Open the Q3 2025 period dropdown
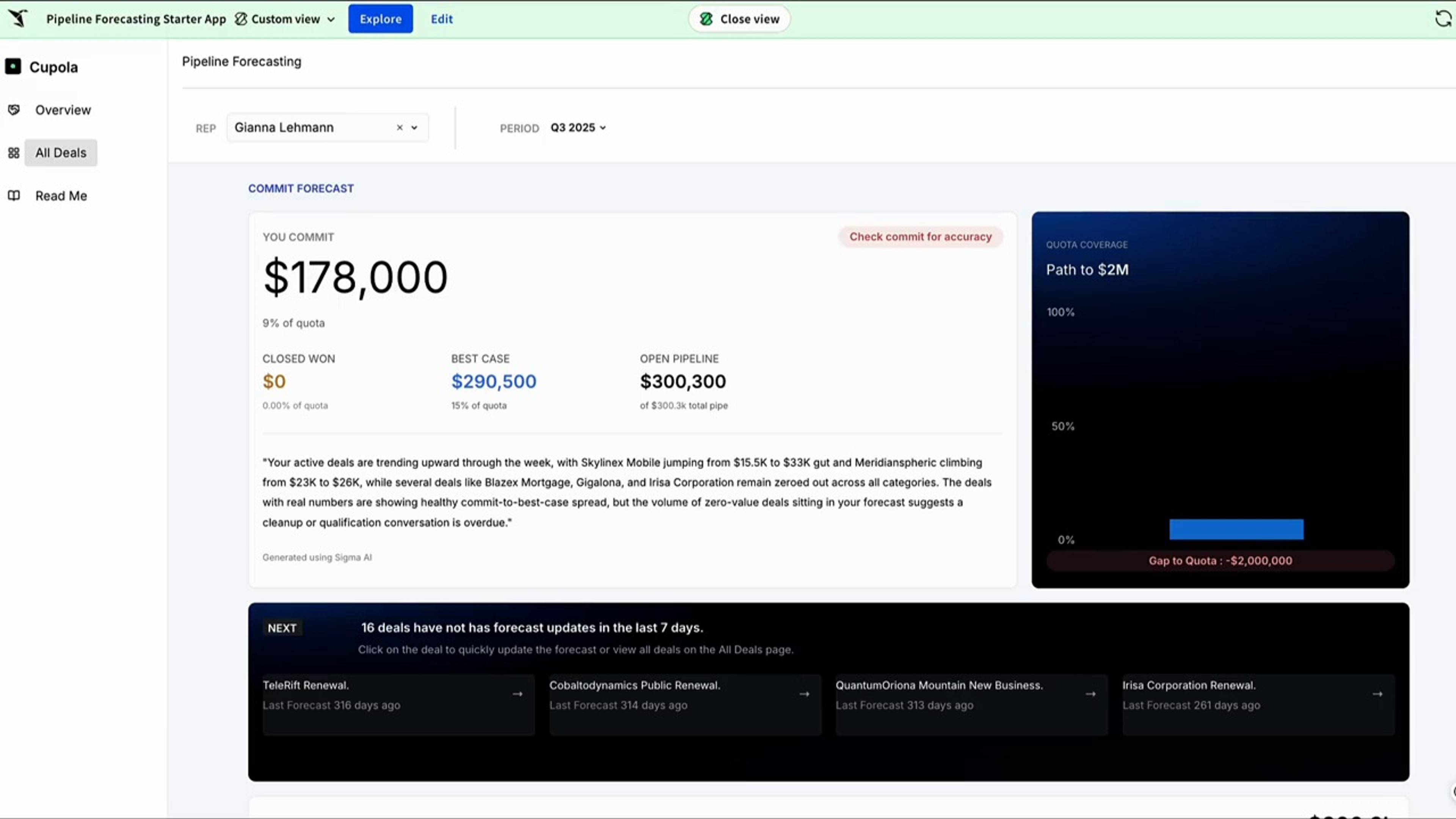The width and height of the screenshot is (1456, 819). coord(578,128)
